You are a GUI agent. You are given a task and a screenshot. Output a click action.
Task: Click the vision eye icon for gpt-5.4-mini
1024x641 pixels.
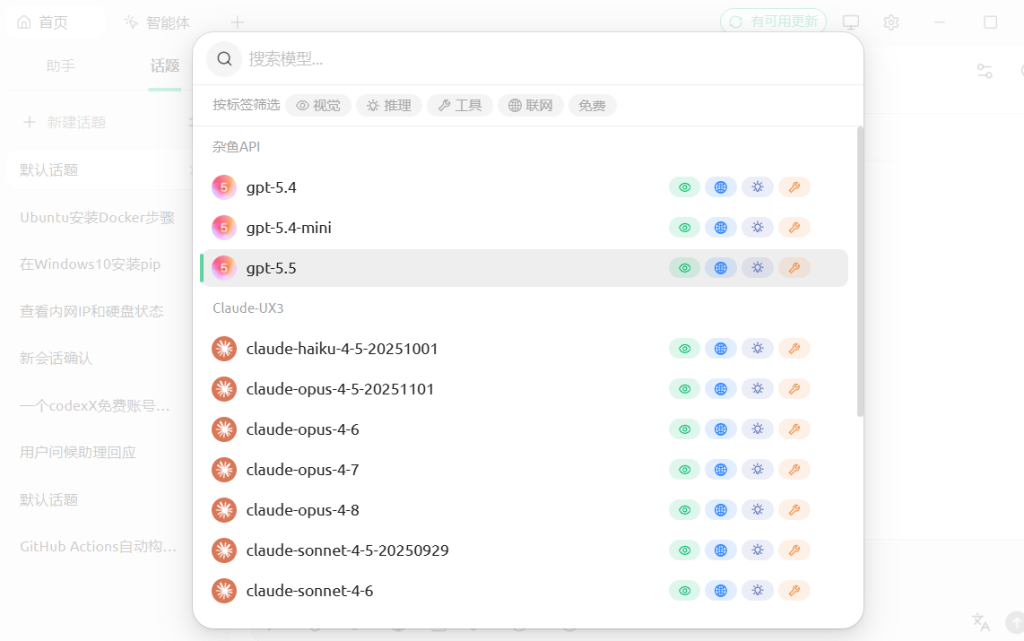point(684,228)
